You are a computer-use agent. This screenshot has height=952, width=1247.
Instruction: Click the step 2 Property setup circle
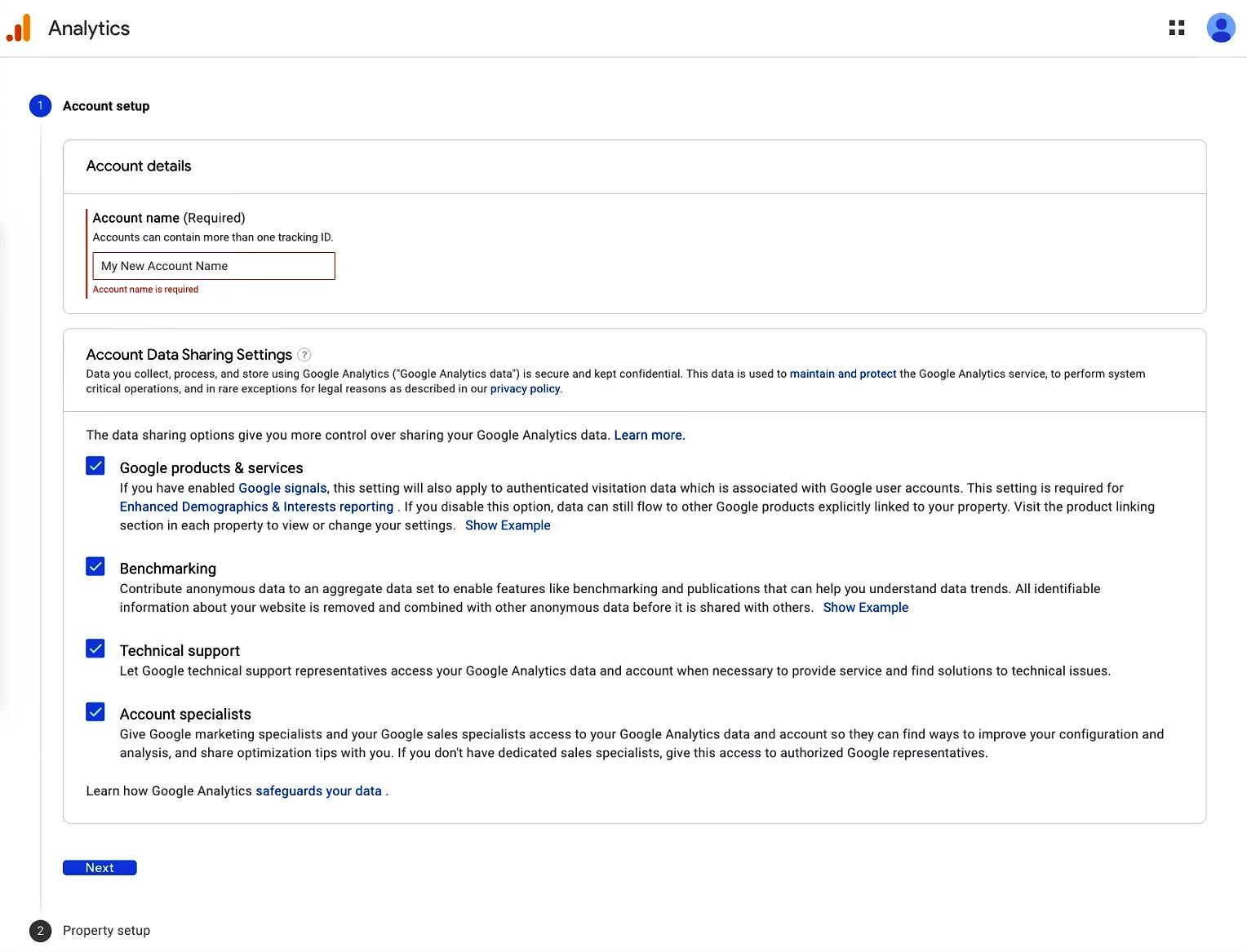click(x=40, y=931)
